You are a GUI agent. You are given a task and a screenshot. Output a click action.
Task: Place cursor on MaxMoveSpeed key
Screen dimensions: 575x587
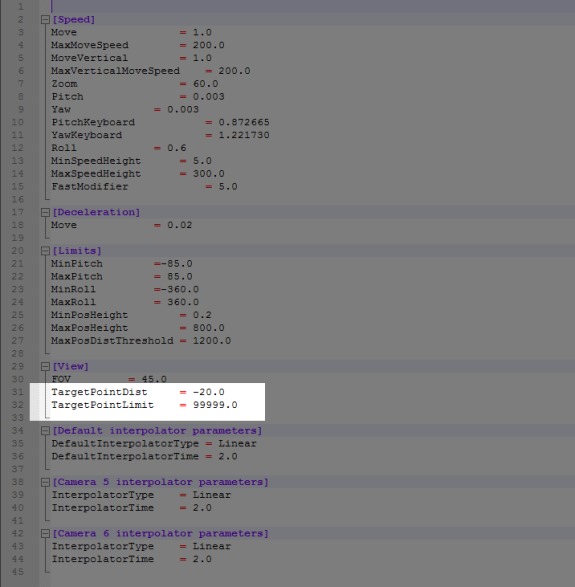coord(90,45)
